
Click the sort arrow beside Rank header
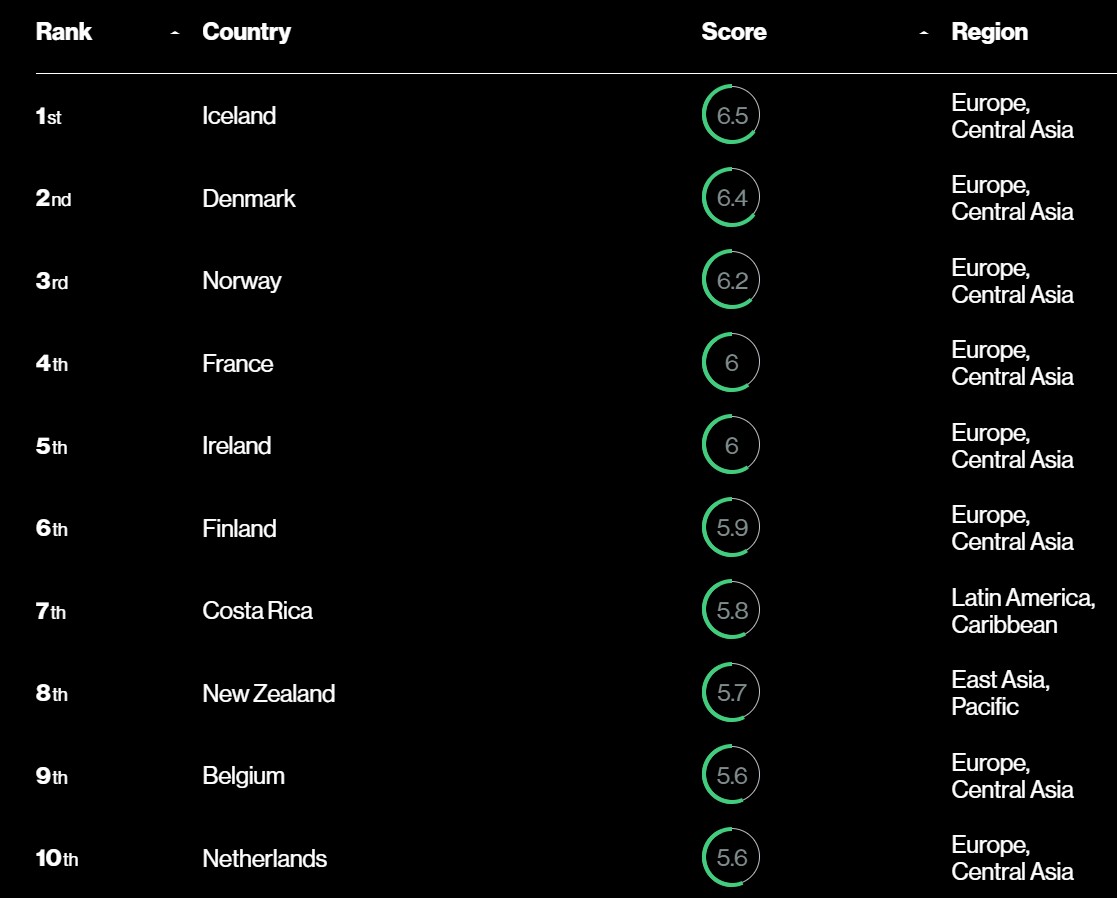tap(175, 33)
